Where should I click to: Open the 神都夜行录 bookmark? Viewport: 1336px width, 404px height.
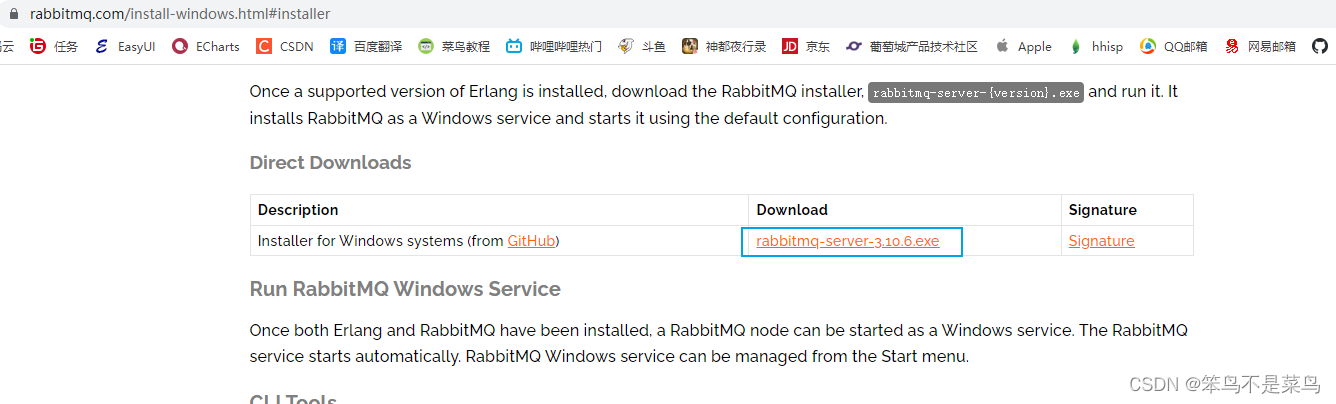click(724, 46)
